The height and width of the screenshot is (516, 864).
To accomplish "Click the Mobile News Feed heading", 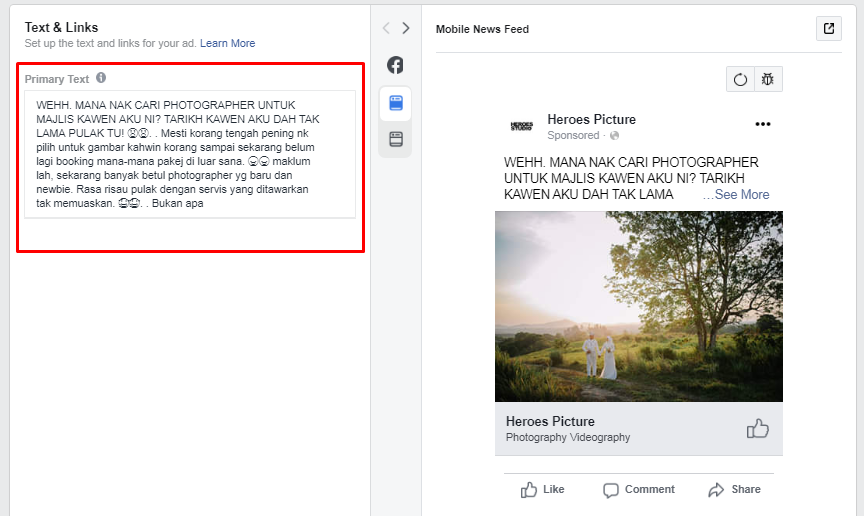I will [x=482, y=29].
